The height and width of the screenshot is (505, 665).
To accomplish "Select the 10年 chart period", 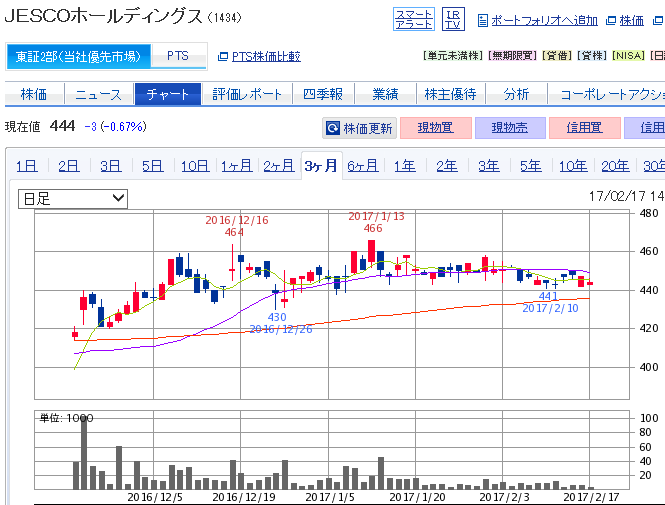I will pyautogui.click(x=573, y=166).
